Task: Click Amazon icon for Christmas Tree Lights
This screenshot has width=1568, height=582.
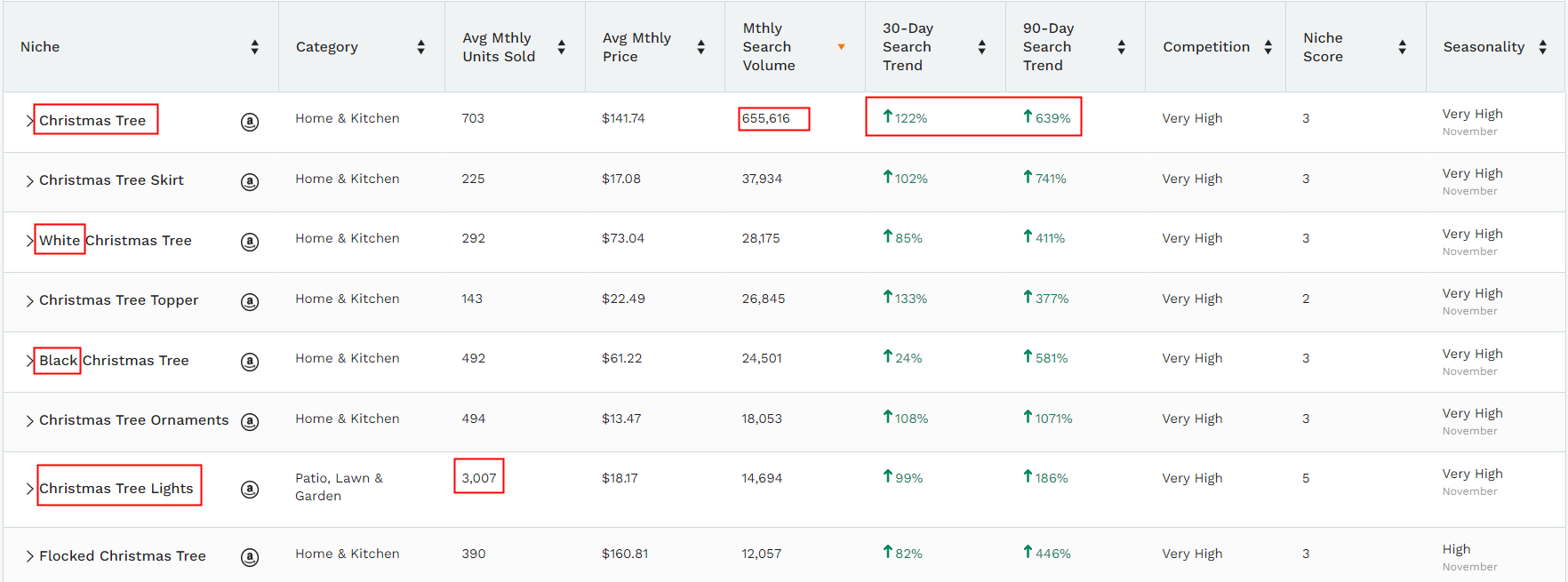Action: coord(250,490)
